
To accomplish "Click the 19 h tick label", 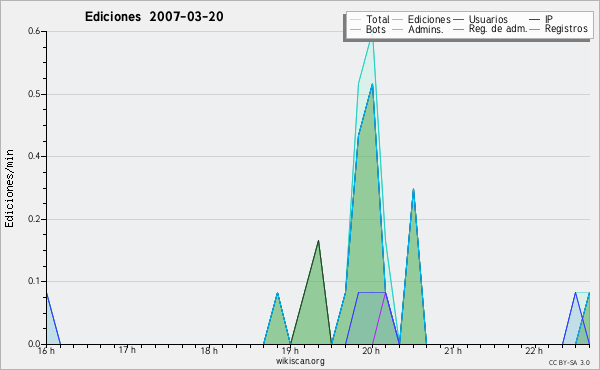I will [x=290, y=351].
